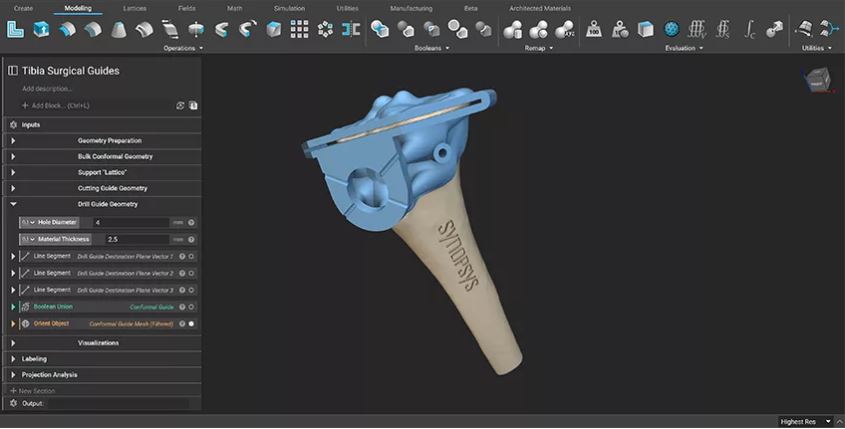The width and height of the screenshot is (845, 429).
Task: Click the Output field at panel bottom
Action: pyautogui.click(x=119, y=404)
